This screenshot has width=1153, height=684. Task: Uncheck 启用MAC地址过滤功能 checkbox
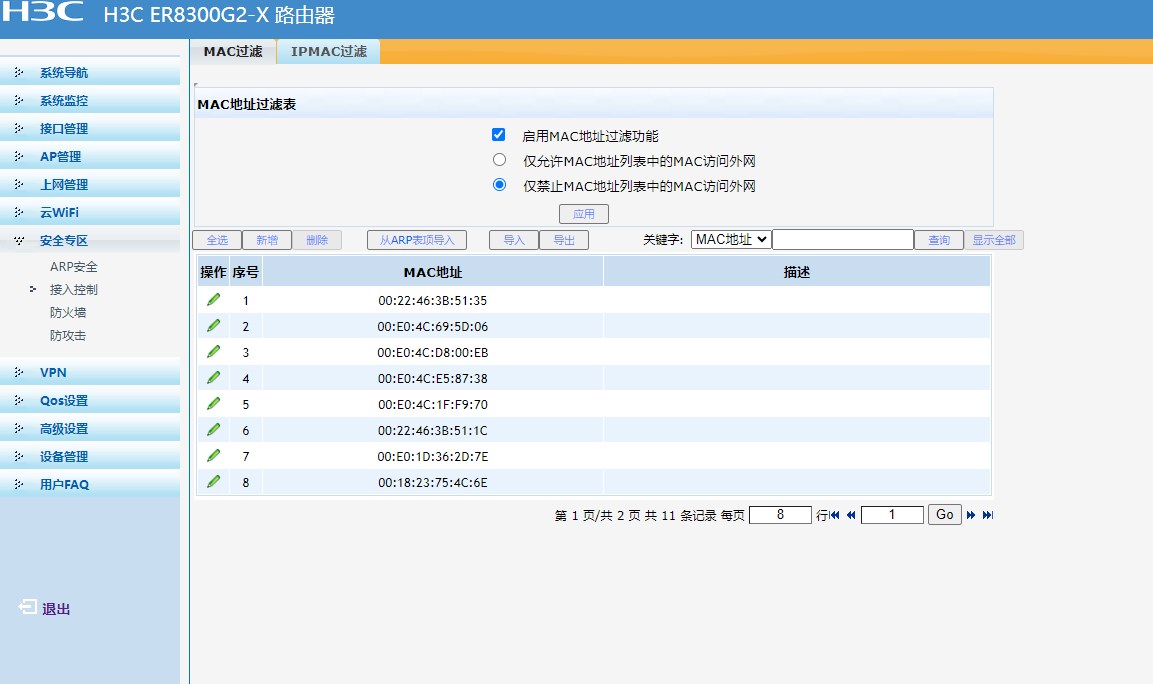[x=499, y=135]
